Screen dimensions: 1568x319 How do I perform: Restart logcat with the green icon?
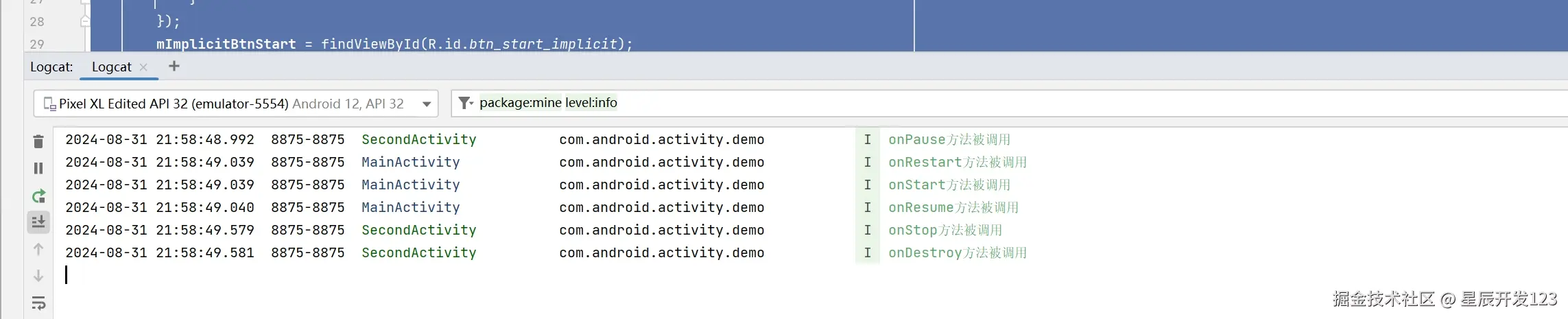pos(38,197)
